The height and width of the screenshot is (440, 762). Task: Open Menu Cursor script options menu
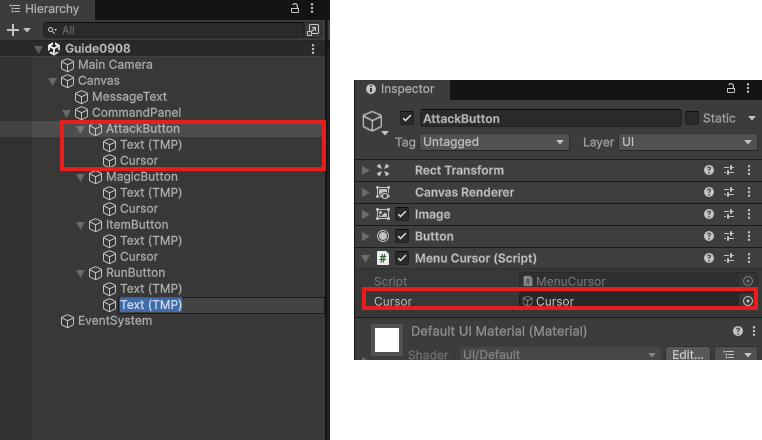click(749, 258)
